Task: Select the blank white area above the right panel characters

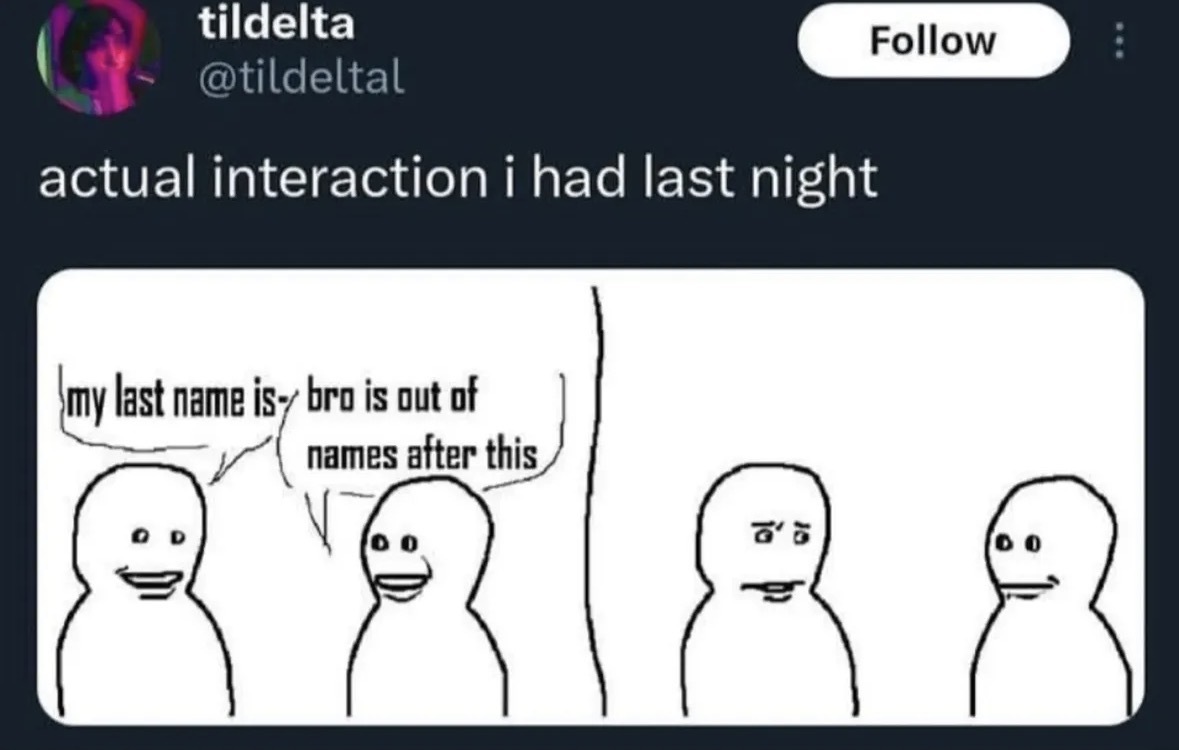Action: 872,369
